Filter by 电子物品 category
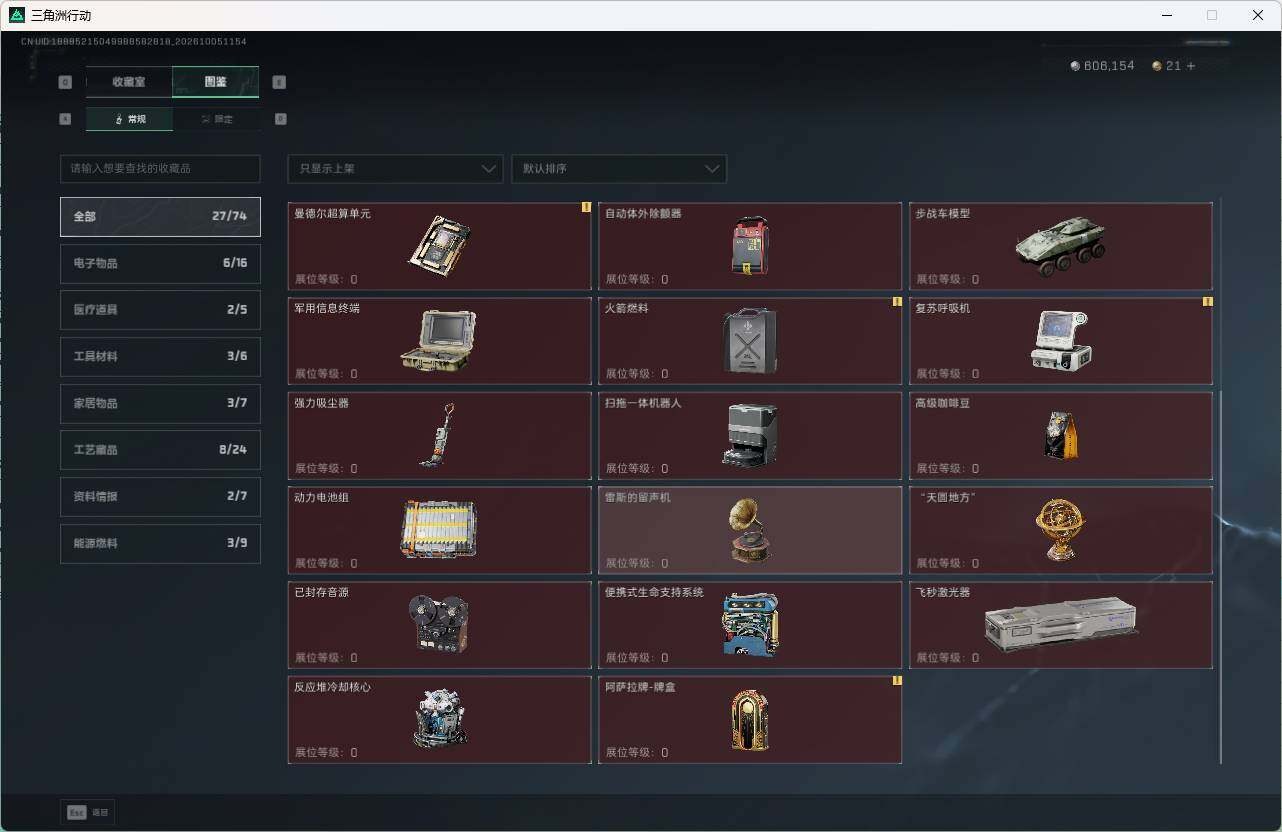 [x=160, y=263]
